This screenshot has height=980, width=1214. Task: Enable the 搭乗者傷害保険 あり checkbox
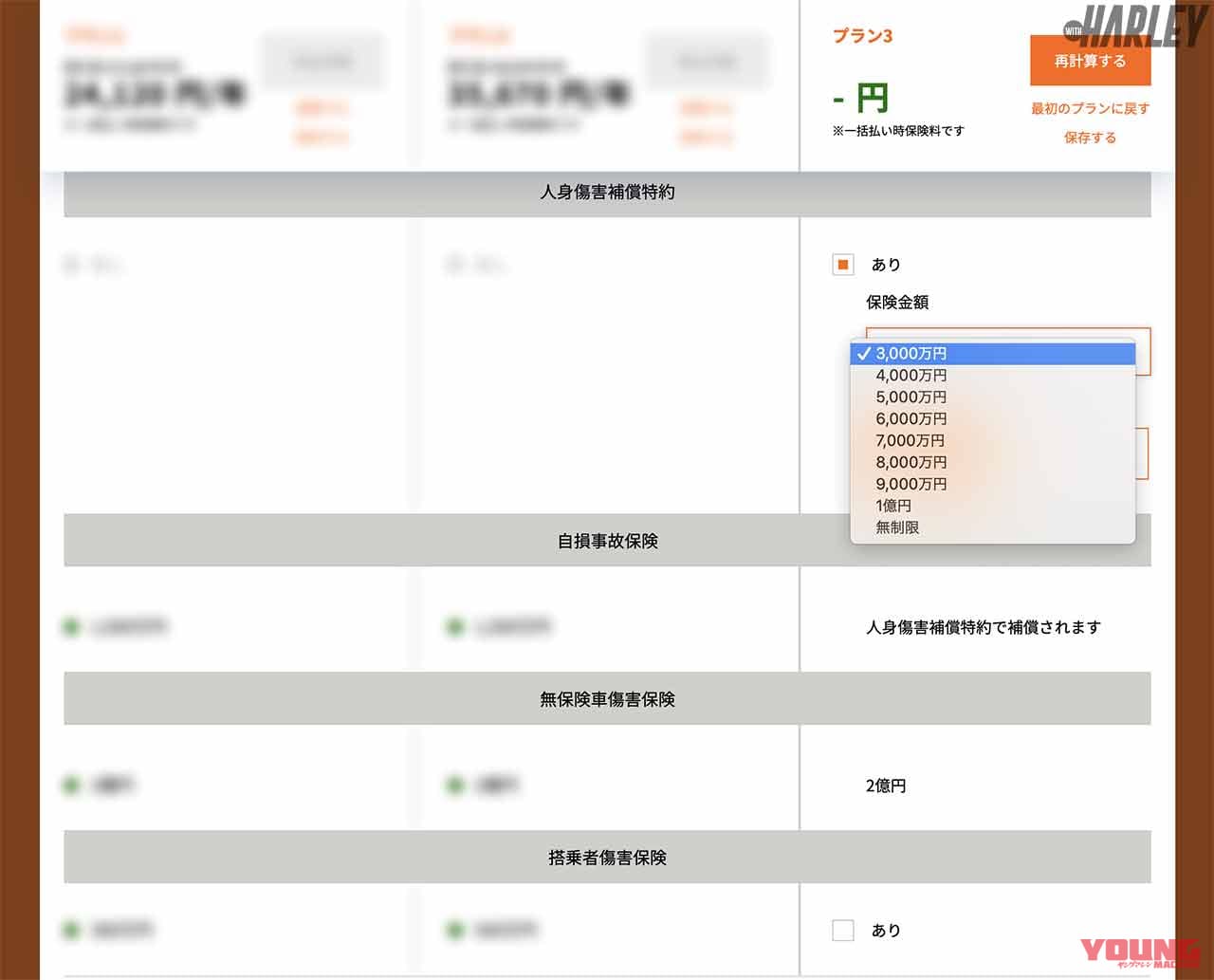843,930
